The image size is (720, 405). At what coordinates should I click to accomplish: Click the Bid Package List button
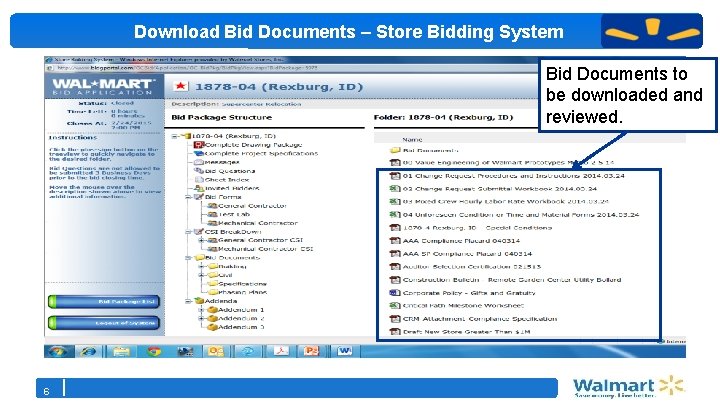tap(104, 302)
